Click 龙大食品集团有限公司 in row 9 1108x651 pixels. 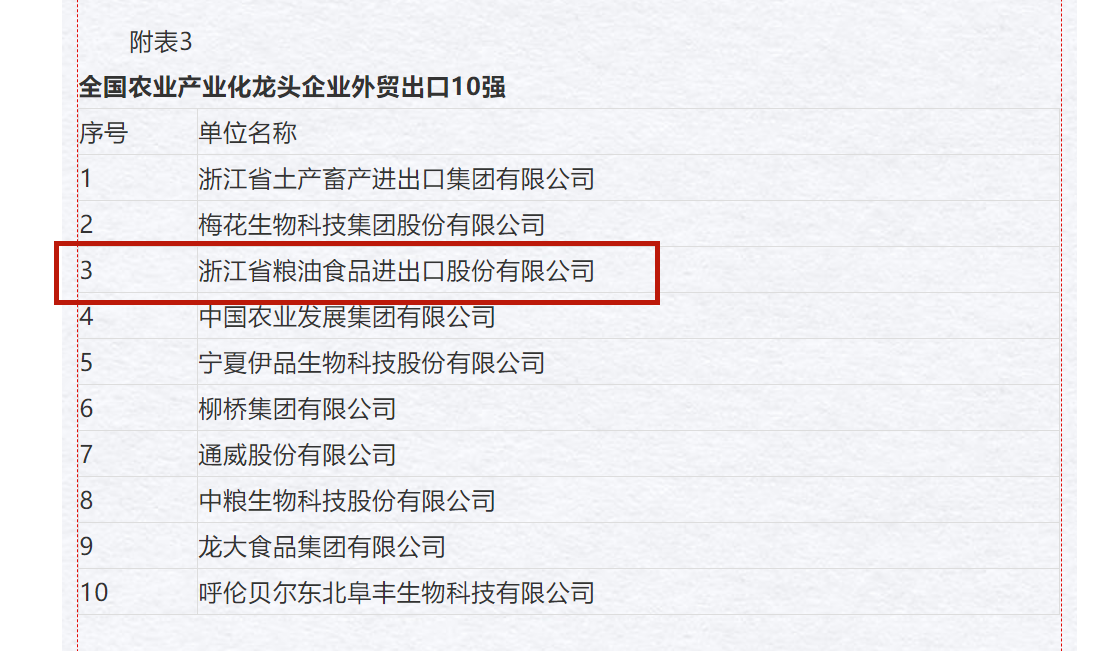(322, 547)
